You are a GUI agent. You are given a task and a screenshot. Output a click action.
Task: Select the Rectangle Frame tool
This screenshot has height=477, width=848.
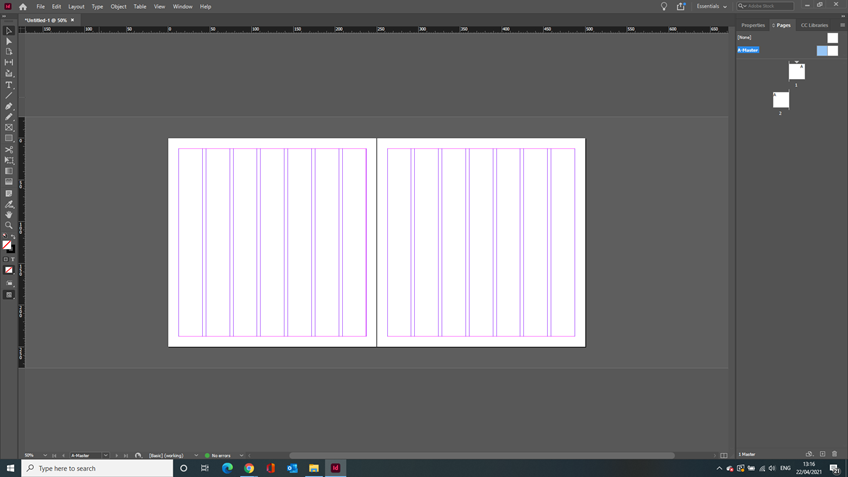[x=9, y=128]
